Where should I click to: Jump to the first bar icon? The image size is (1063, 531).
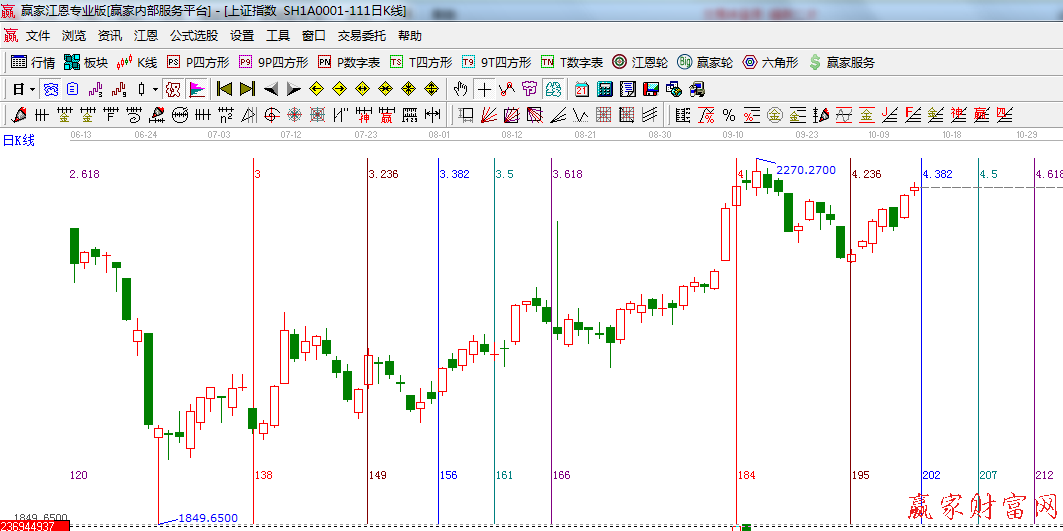(x=224, y=89)
